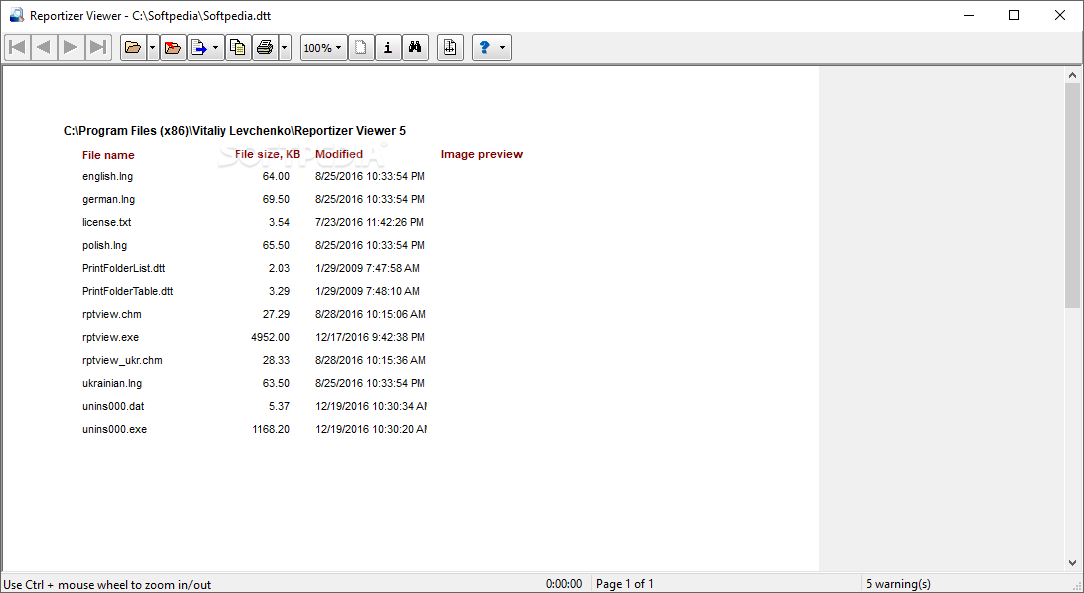Image resolution: width=1084 pixels, height=593 pixels.
Task: Click the PrintFolderList.dtt file name
Action: pos(124,268)
